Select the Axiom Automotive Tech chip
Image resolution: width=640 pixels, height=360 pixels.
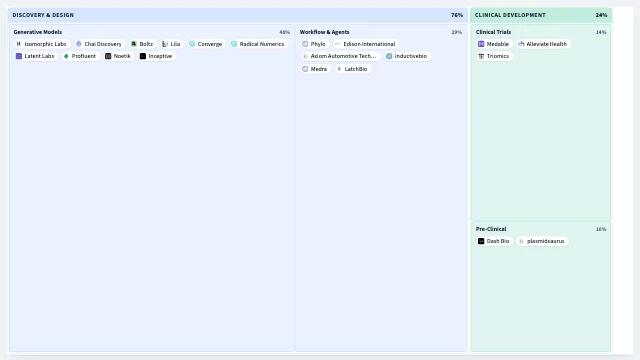(340, 56)
